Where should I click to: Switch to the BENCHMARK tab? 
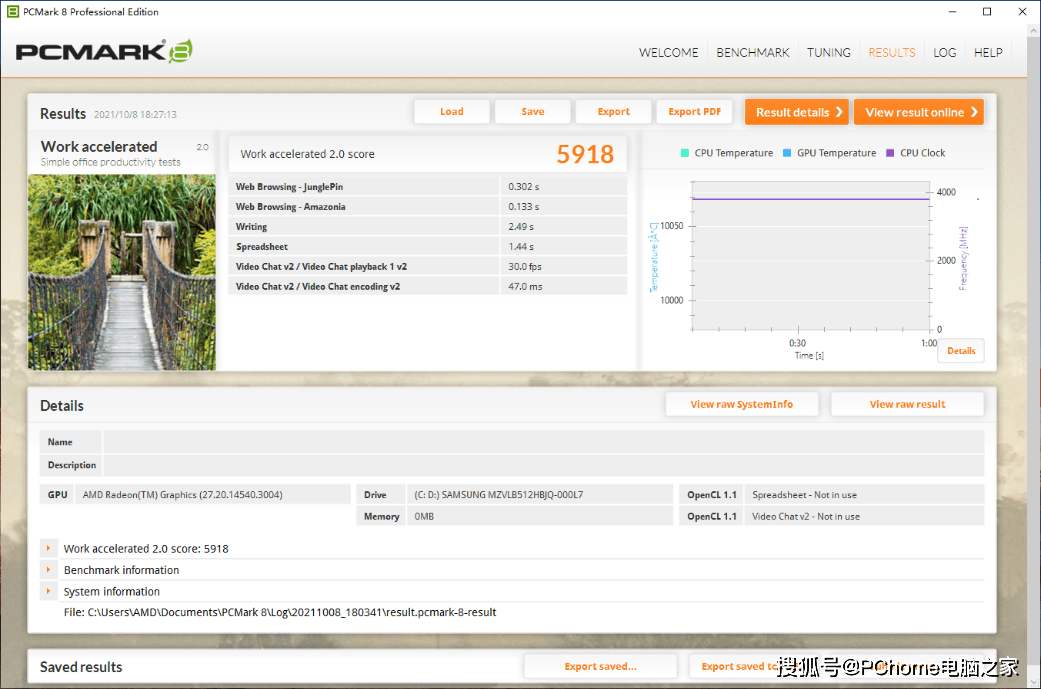tap(753, 52)
